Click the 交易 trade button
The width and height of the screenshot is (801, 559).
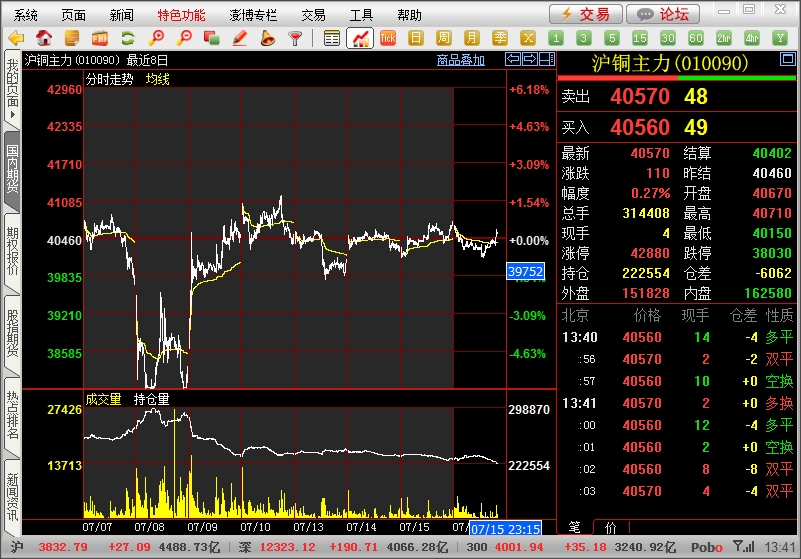click(x=586, y=14)
